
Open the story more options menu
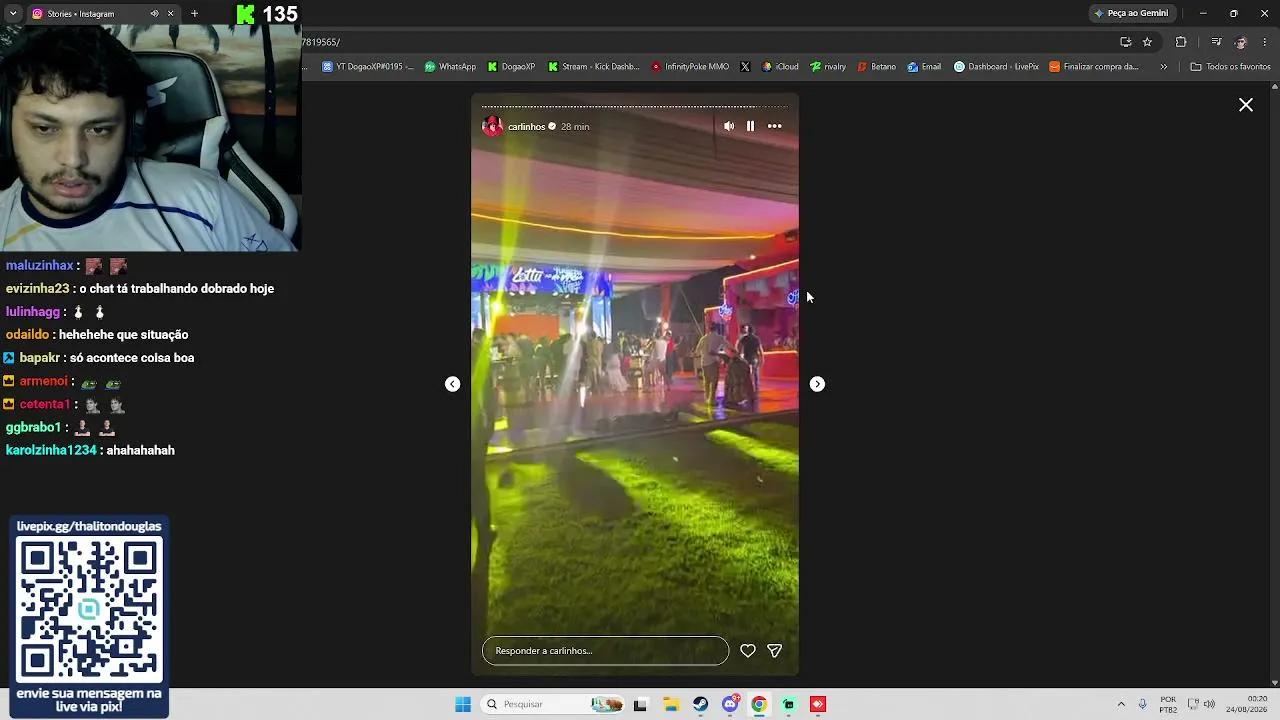(x=775, y=126)
